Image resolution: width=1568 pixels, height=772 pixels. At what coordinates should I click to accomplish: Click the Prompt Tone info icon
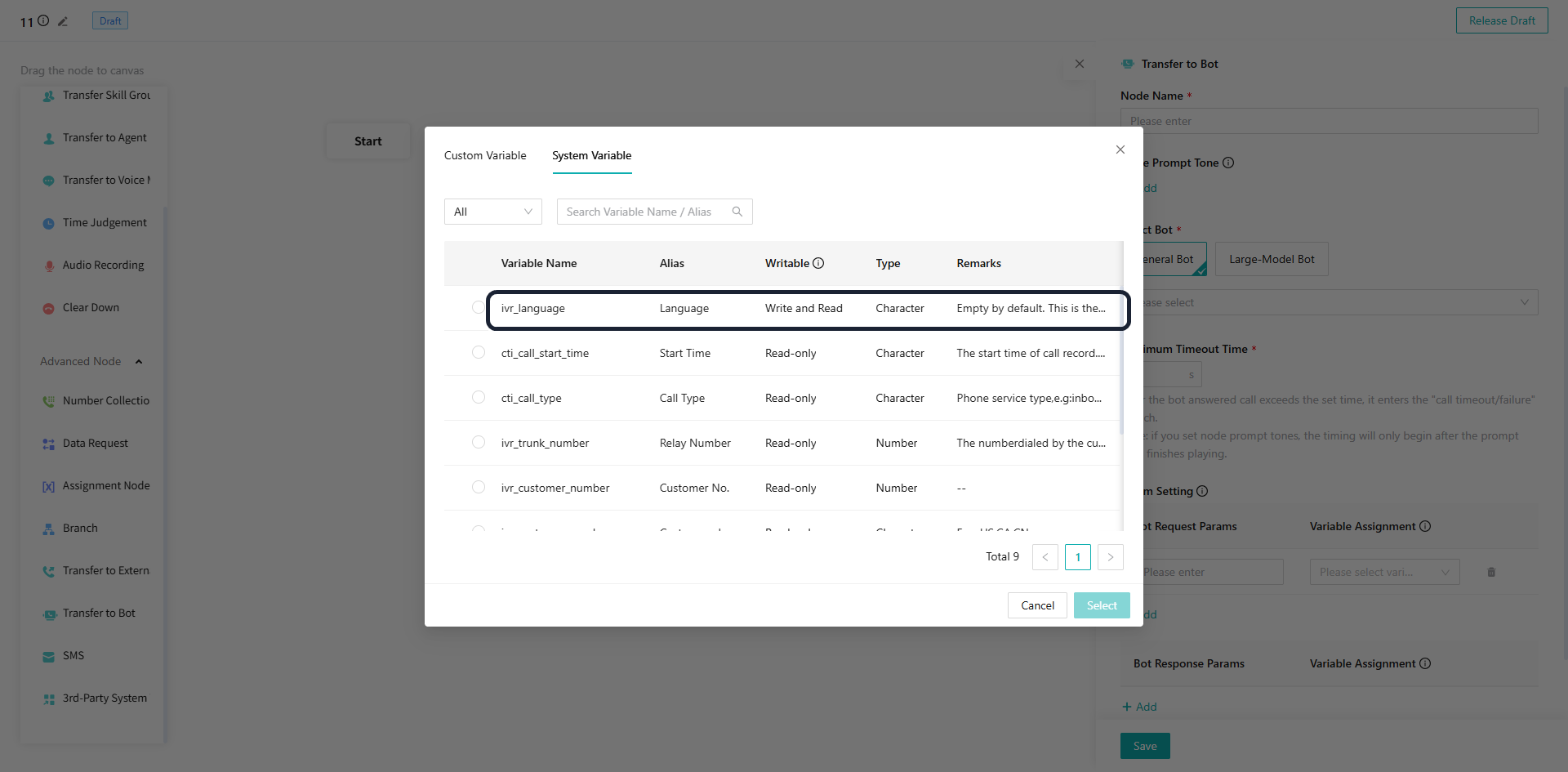[1228, 163]
